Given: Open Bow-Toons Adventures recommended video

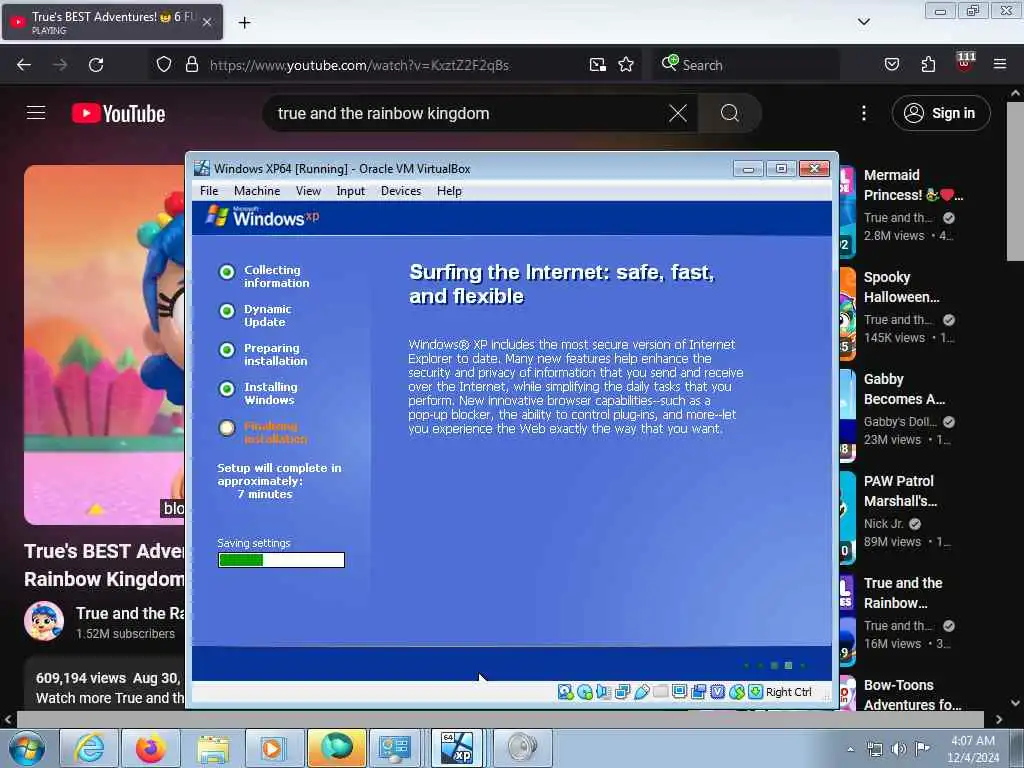Looking at the screenshot, I should (x=912, y=695).
